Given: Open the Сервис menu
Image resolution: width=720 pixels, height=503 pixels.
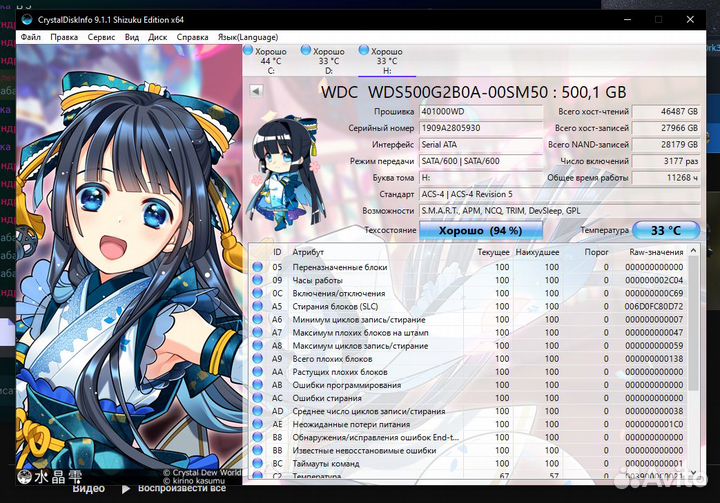Looking at the screenshot, I should pyautogui.click(x=101, y=37).
